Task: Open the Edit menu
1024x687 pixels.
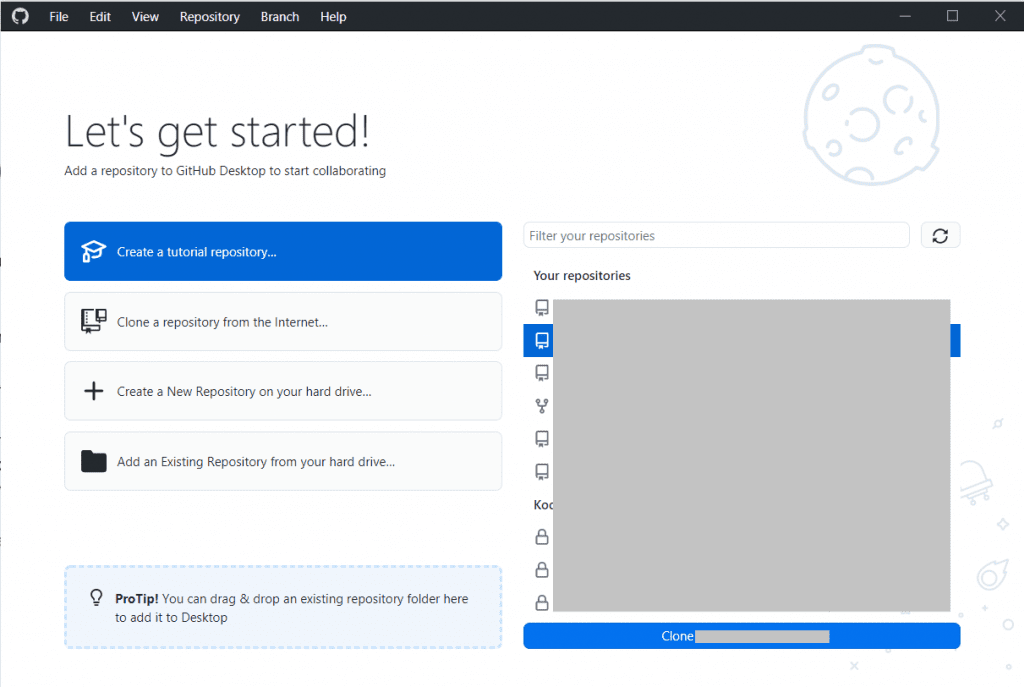Action: [x=99, y=16]
